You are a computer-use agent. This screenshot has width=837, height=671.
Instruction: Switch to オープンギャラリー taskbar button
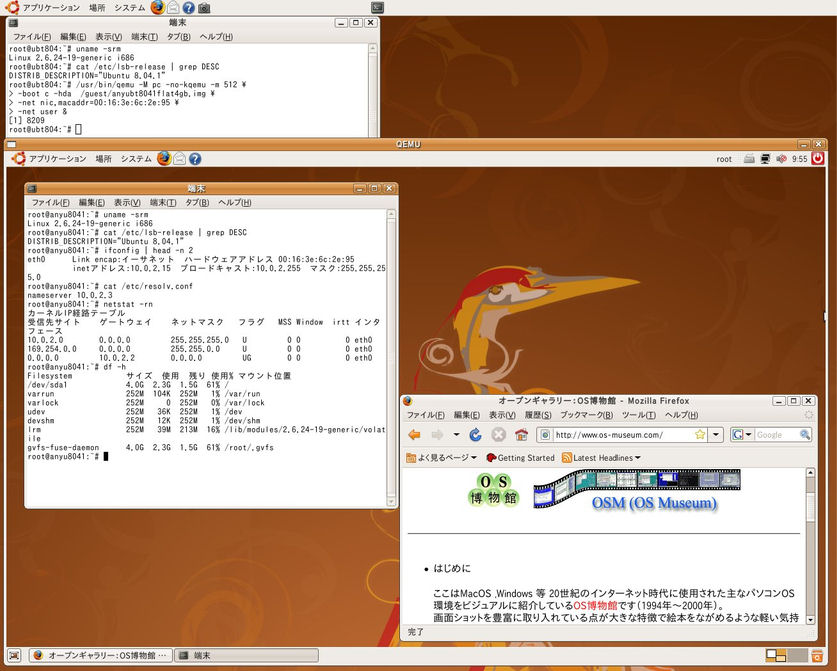[100, 655]
